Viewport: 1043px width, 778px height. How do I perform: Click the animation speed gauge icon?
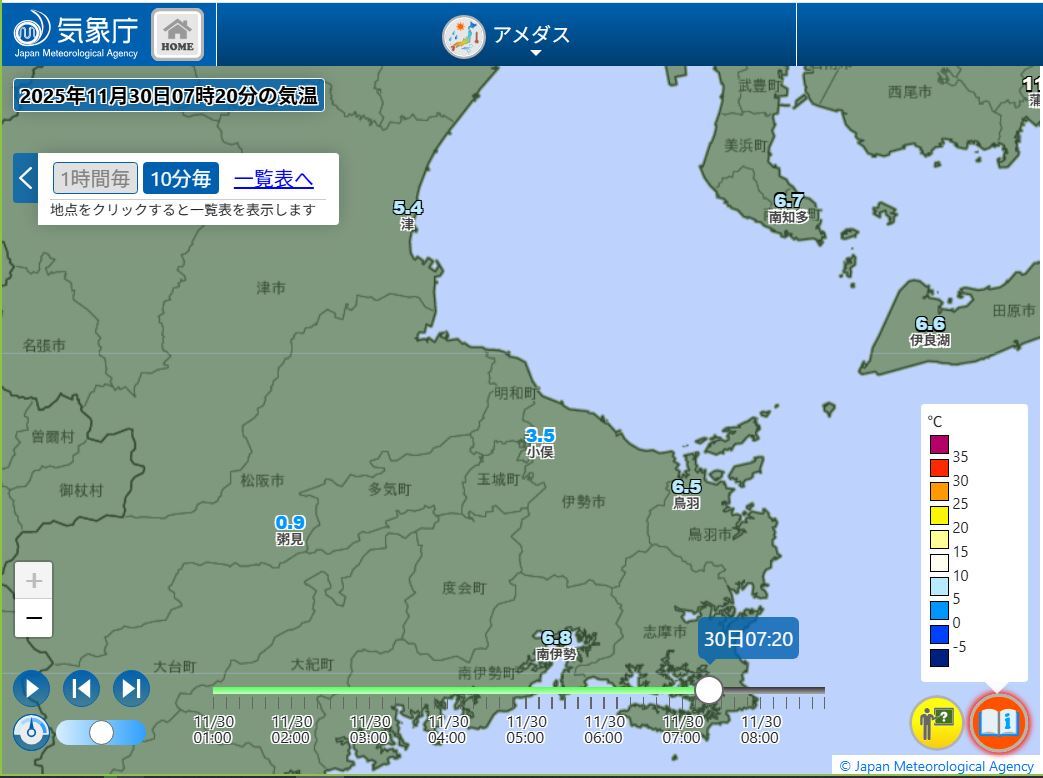coord(31,732)
